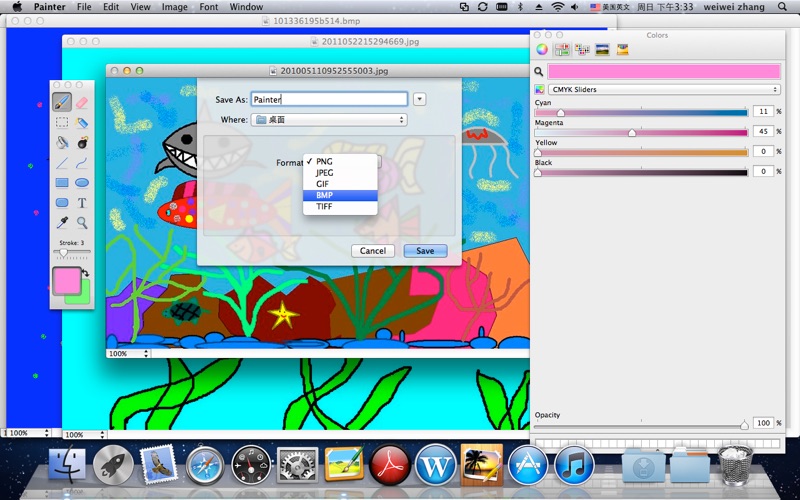The height and width of the screenshot is (500, 800).
Task: Choose JPEG in the Format list
Action: tap(340, 172)
